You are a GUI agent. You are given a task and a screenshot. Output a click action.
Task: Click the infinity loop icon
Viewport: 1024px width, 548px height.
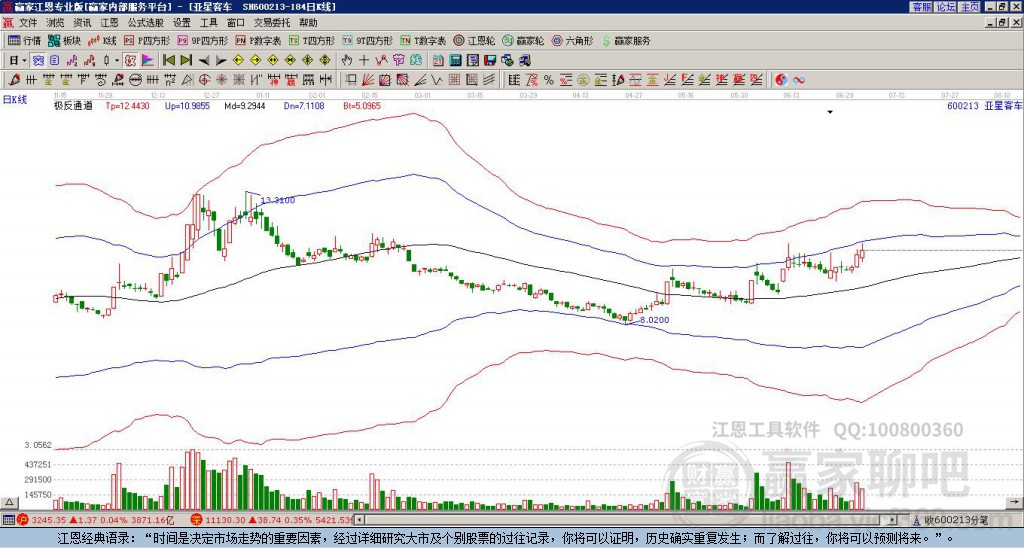coord(798,80)
